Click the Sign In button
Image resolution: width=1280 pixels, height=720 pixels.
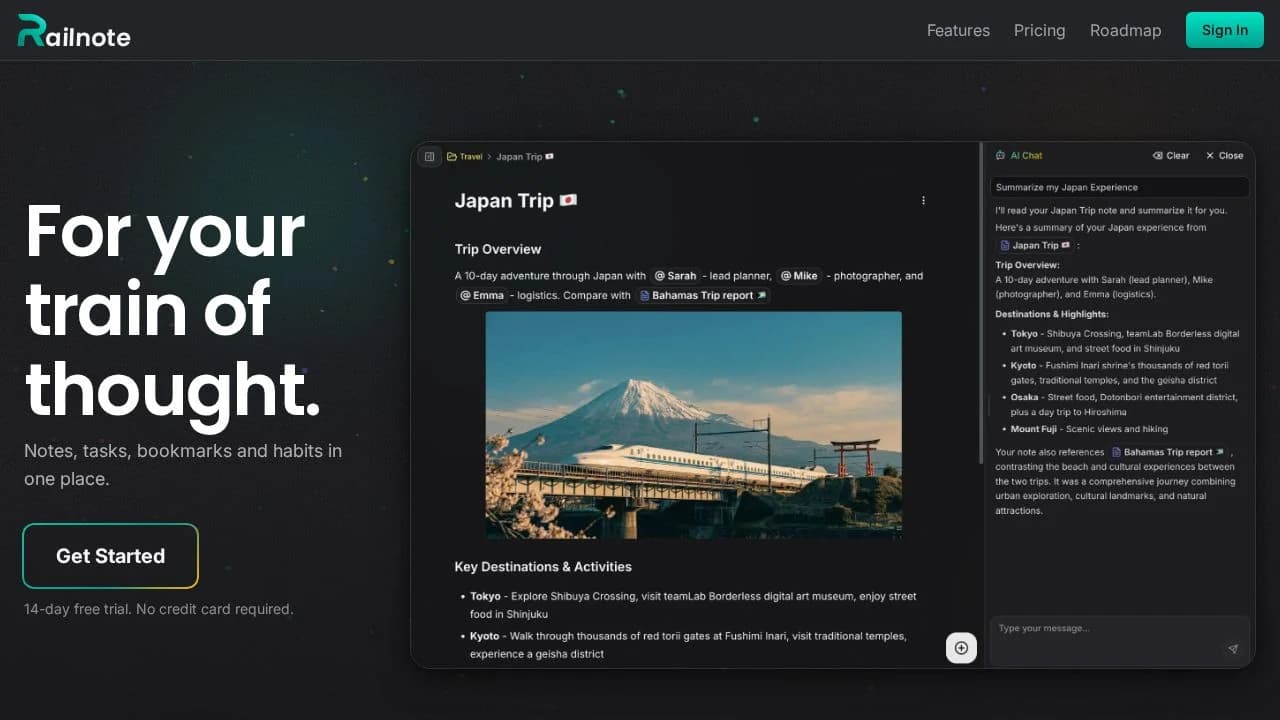(x=1224, y=30)
